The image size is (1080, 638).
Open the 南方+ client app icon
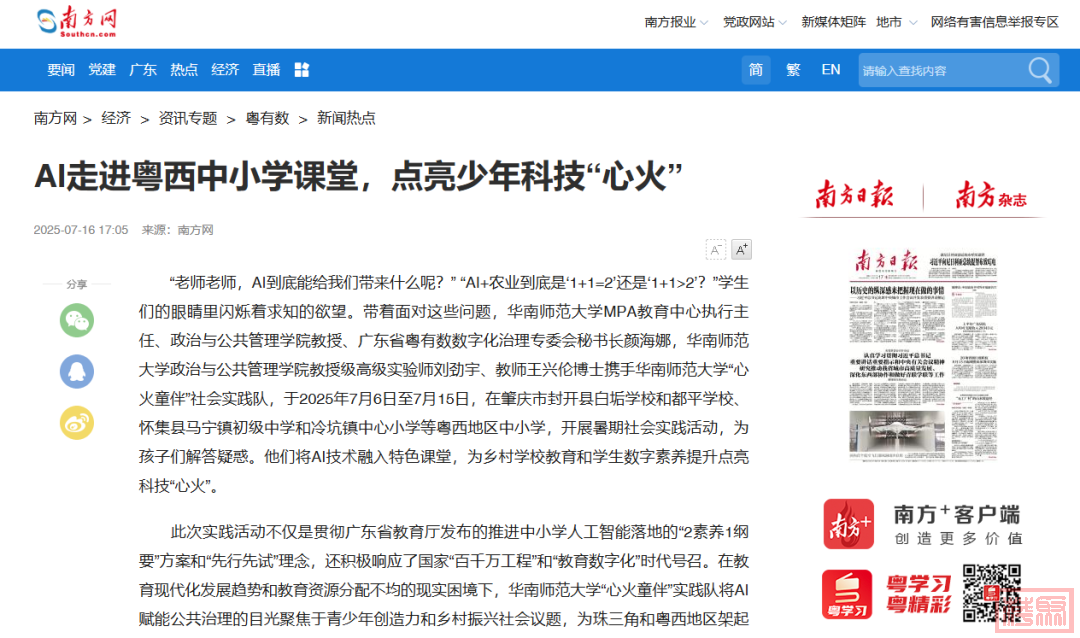(848, 525)
